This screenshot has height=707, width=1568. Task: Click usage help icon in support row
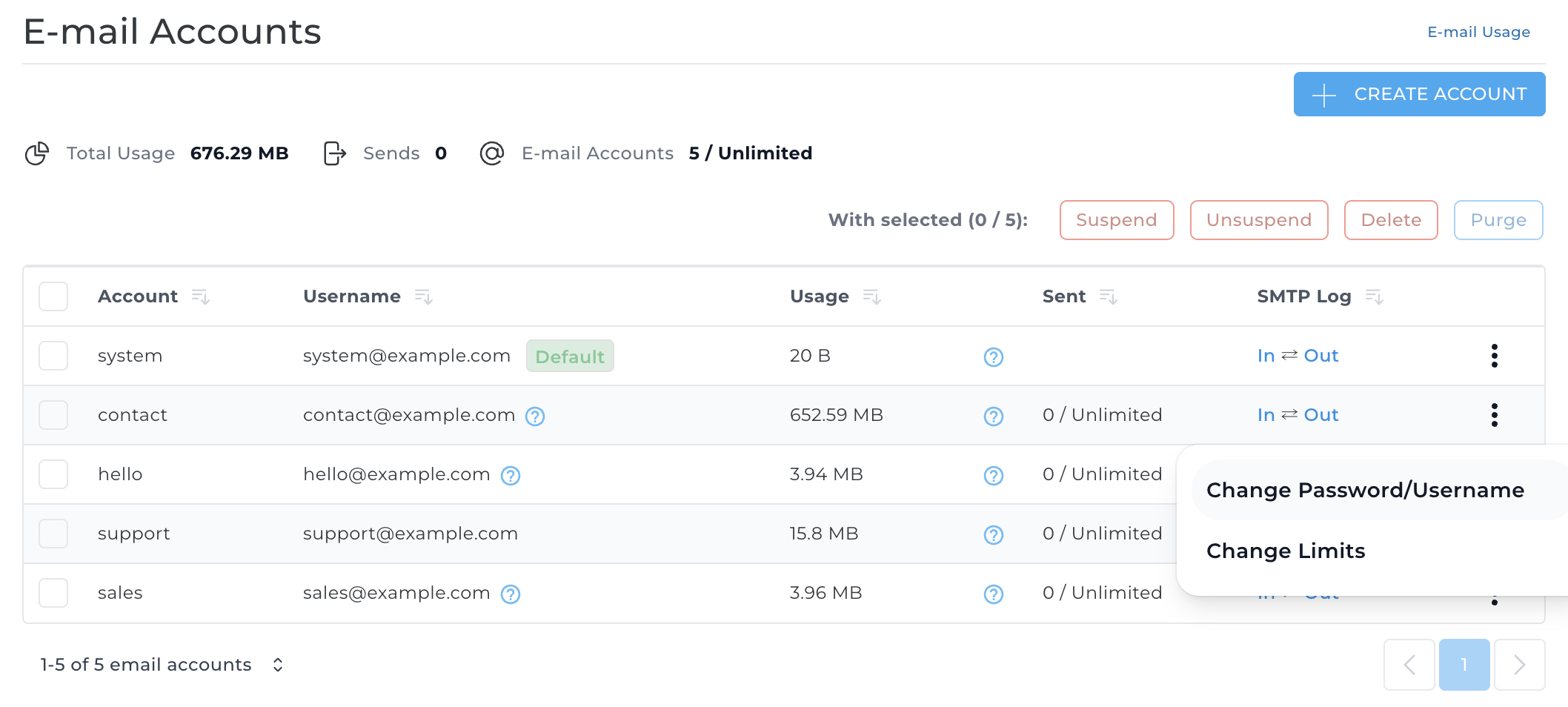[993, 535]
